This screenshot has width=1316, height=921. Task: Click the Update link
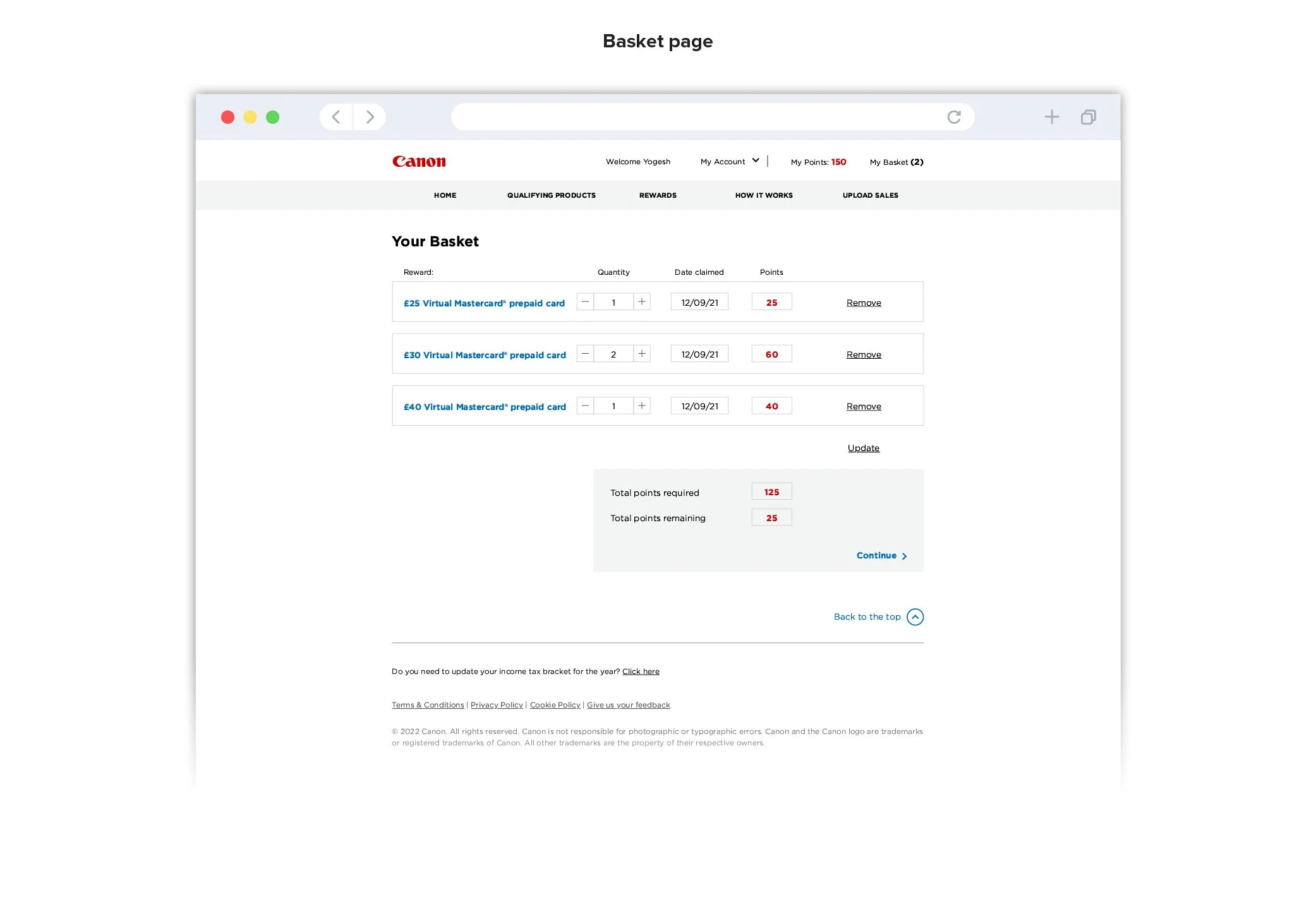(x=863, y=448)
